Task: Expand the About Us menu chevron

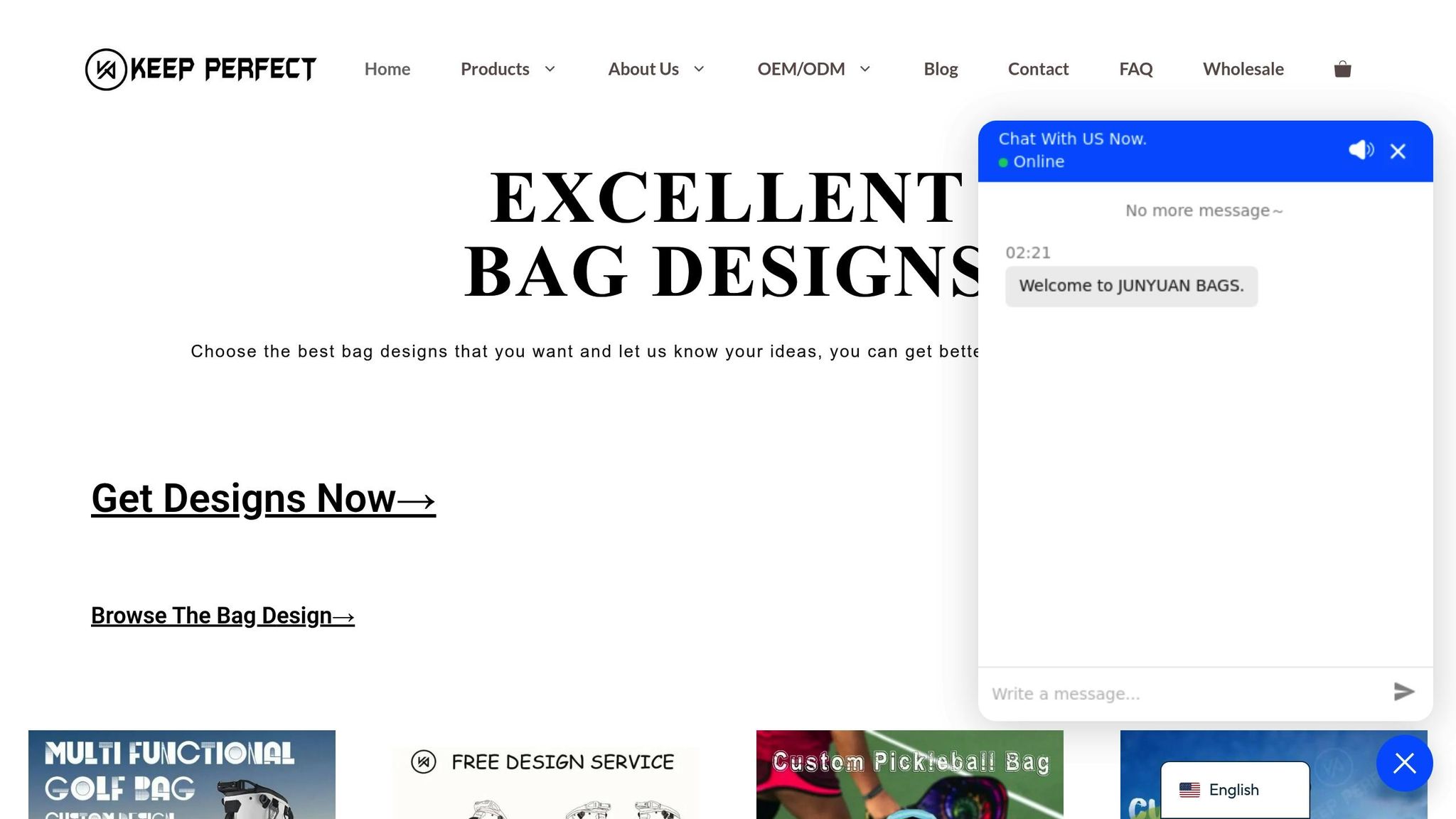Action: tap(699, 69)
